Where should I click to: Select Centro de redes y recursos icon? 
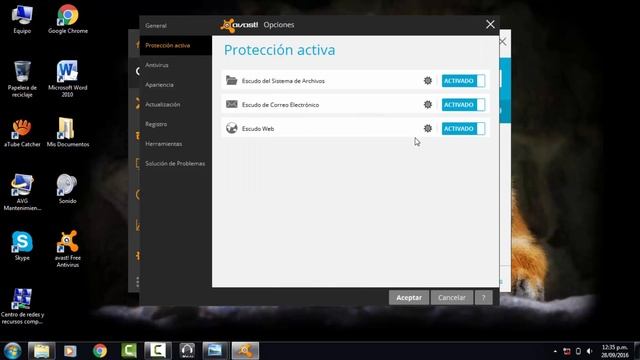22,306
